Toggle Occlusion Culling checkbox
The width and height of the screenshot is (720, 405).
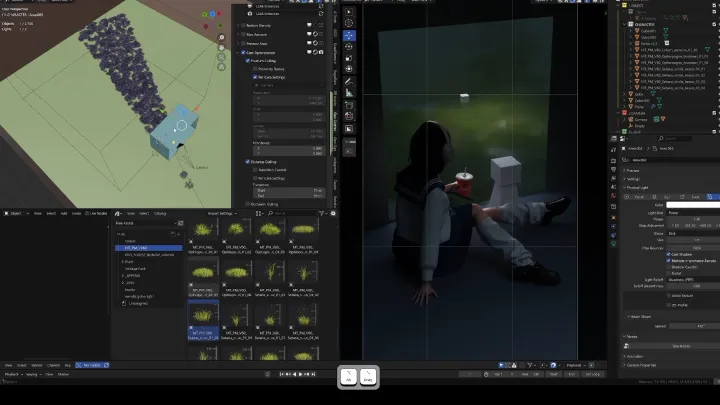pyautogui.click(x=248, y=204)
